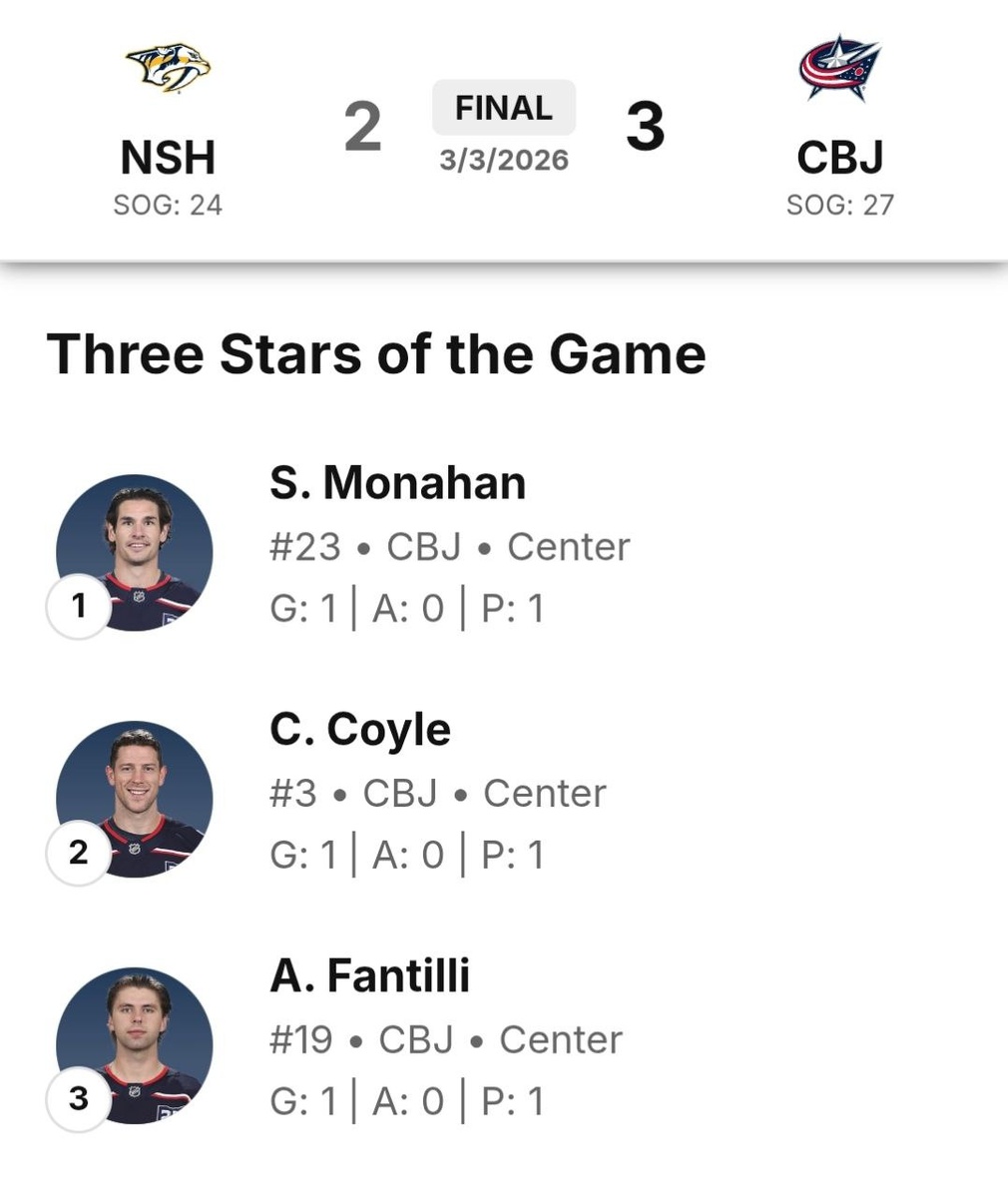The width and height of the screenshot is (1008, 1198).
Task: Tap the CBJ team abbreviation in header
Action: click(839, 158)
